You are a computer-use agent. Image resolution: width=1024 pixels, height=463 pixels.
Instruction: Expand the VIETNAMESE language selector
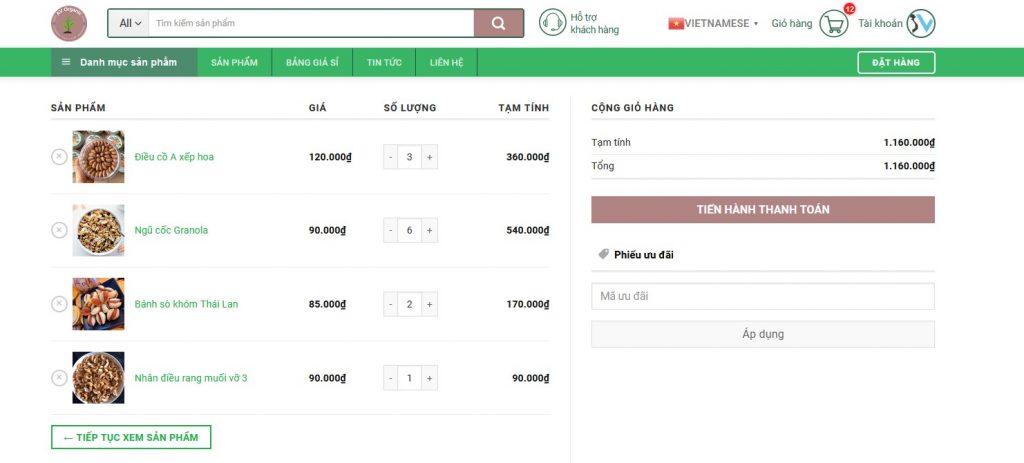[714, 23]
